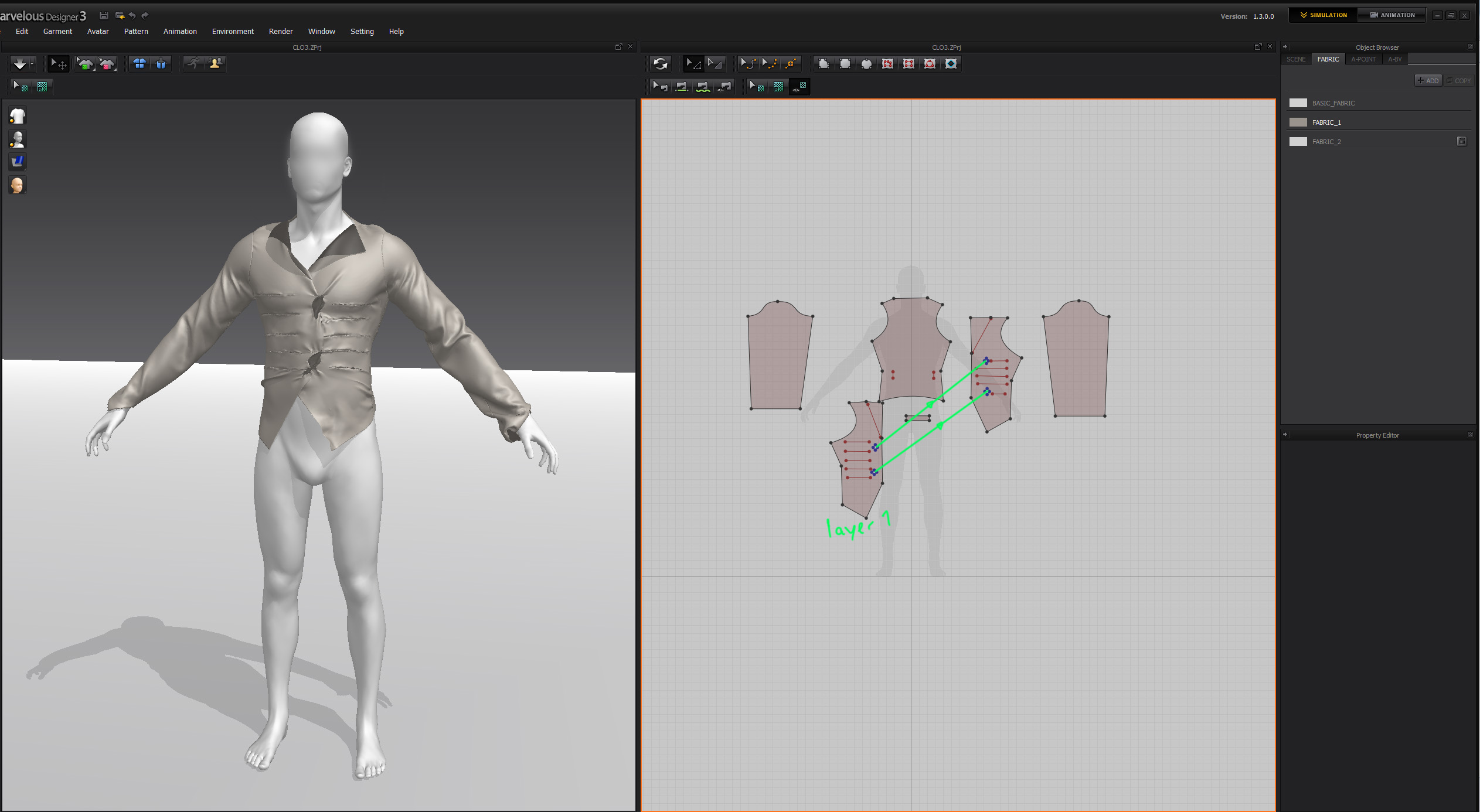
Task: Select the Edit Curvature tool
Action: (x=748, y=64)
